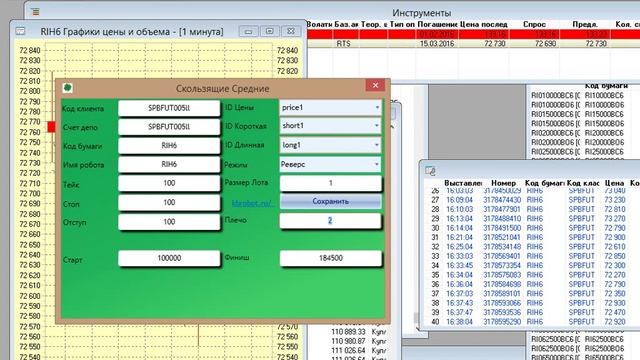Click order number 3178521041
The width and height of the screenshot is (640, 360).
pyautogui.click(x=502, y=238)
